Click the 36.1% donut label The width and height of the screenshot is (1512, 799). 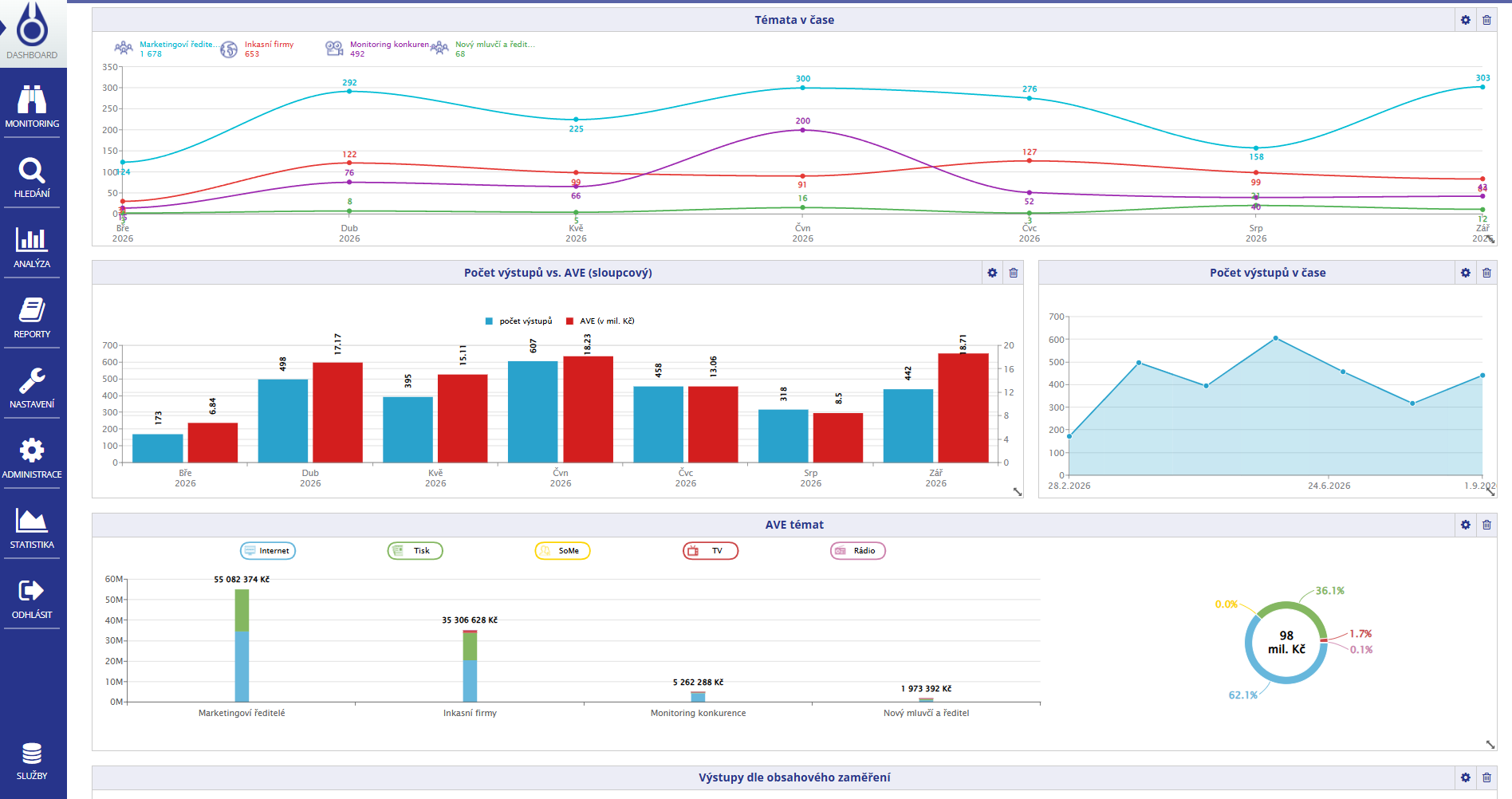tap(1330, 591)
